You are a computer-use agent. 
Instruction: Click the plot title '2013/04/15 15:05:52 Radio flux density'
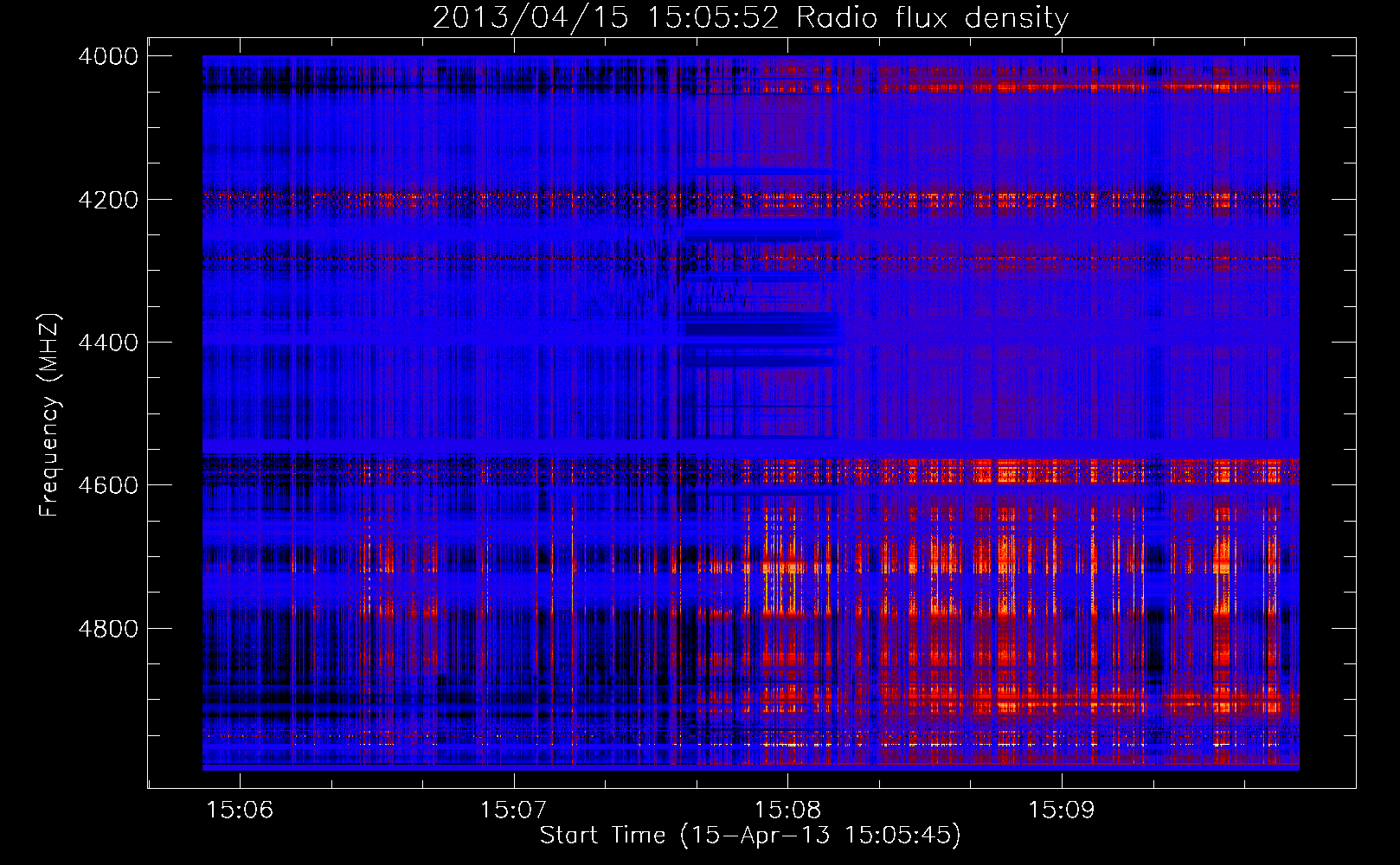750,18
